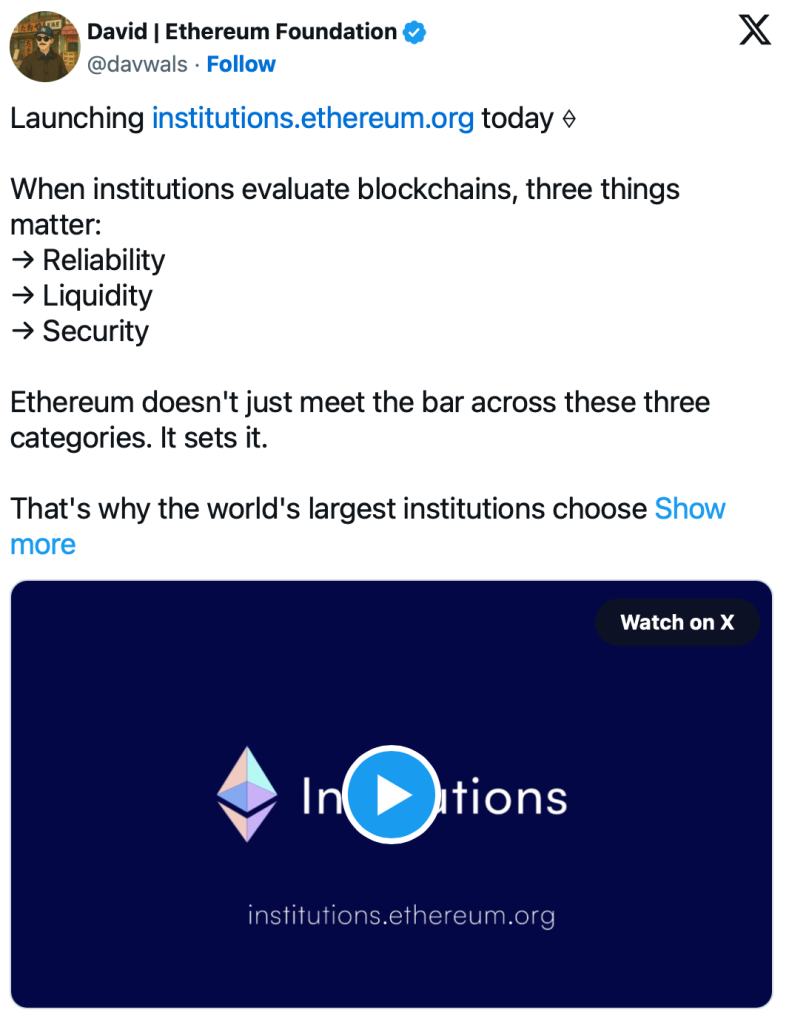Screen dimensions: 789x1024
Task: Click the "Ethereum doesn't just meet the bar" sentence
Action: click(x=360, y=403)
